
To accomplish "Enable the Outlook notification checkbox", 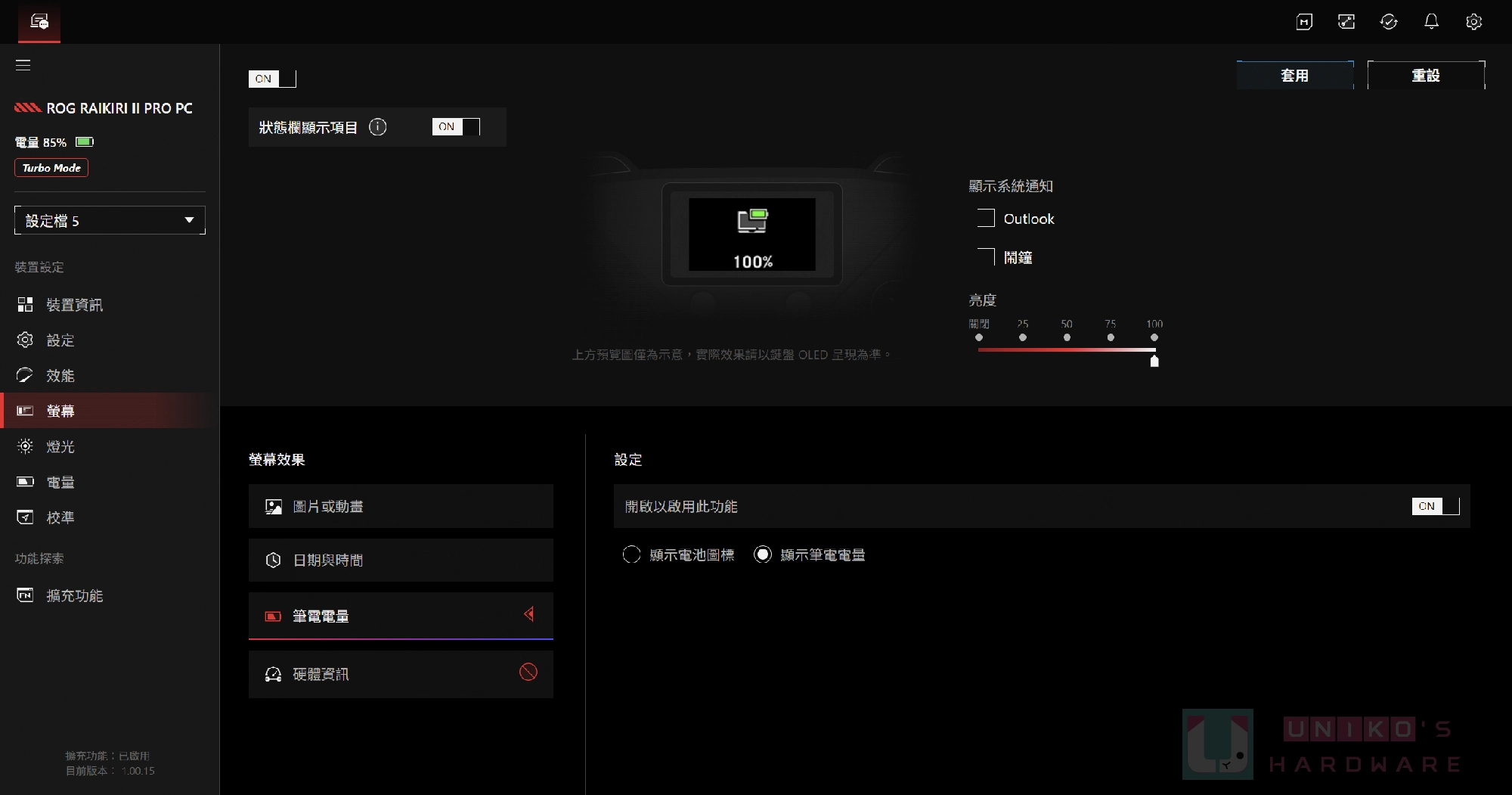I will click(x=986, y=219).
